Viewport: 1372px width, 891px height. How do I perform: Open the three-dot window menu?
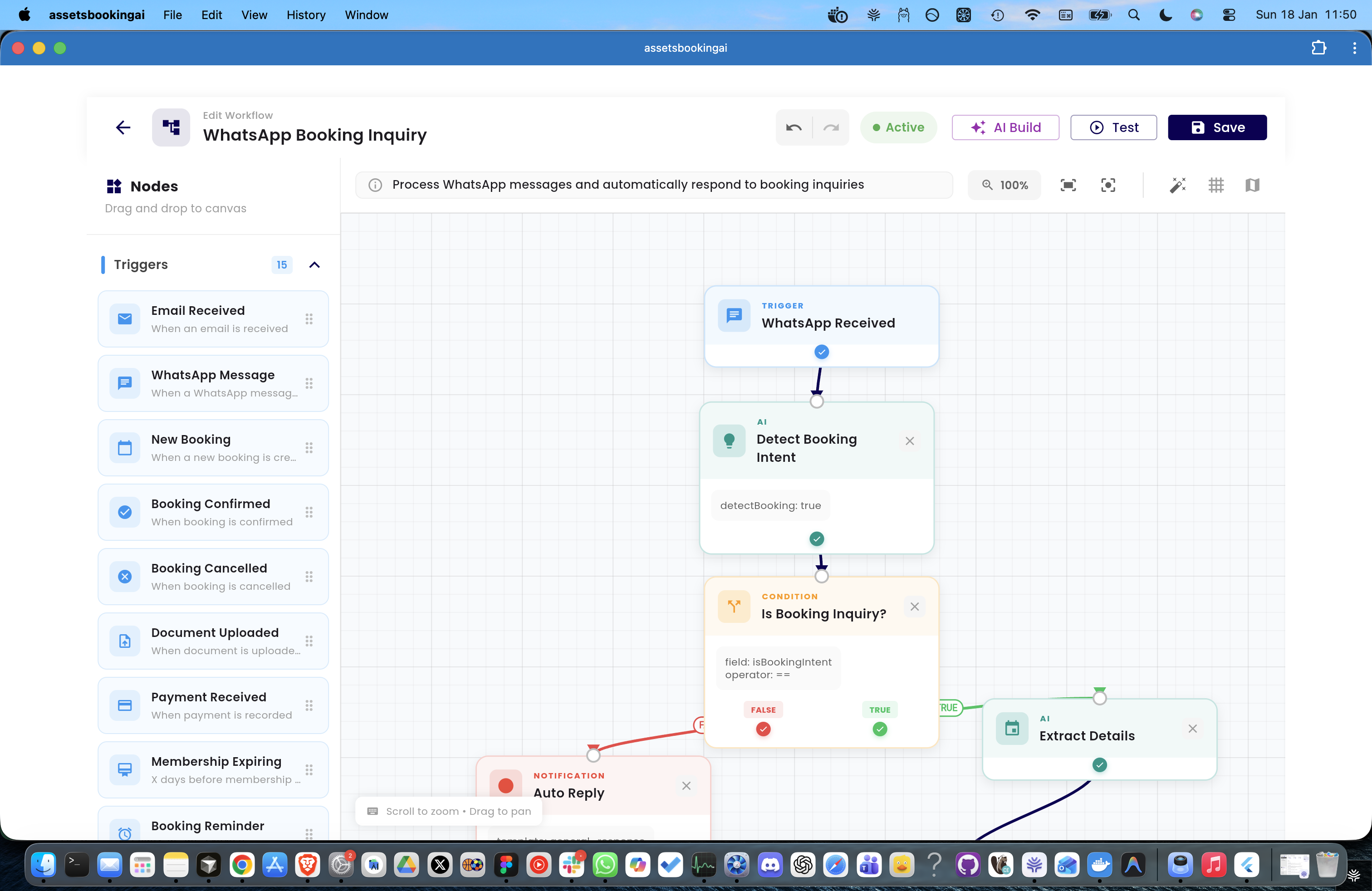coord(1354,48)
